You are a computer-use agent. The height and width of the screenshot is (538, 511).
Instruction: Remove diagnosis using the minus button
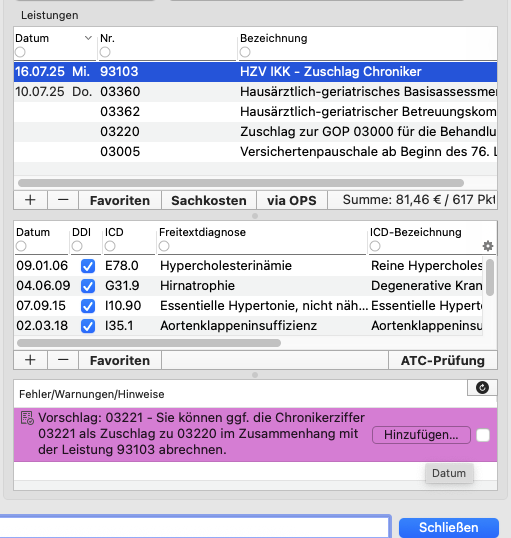tap(63, 360)
